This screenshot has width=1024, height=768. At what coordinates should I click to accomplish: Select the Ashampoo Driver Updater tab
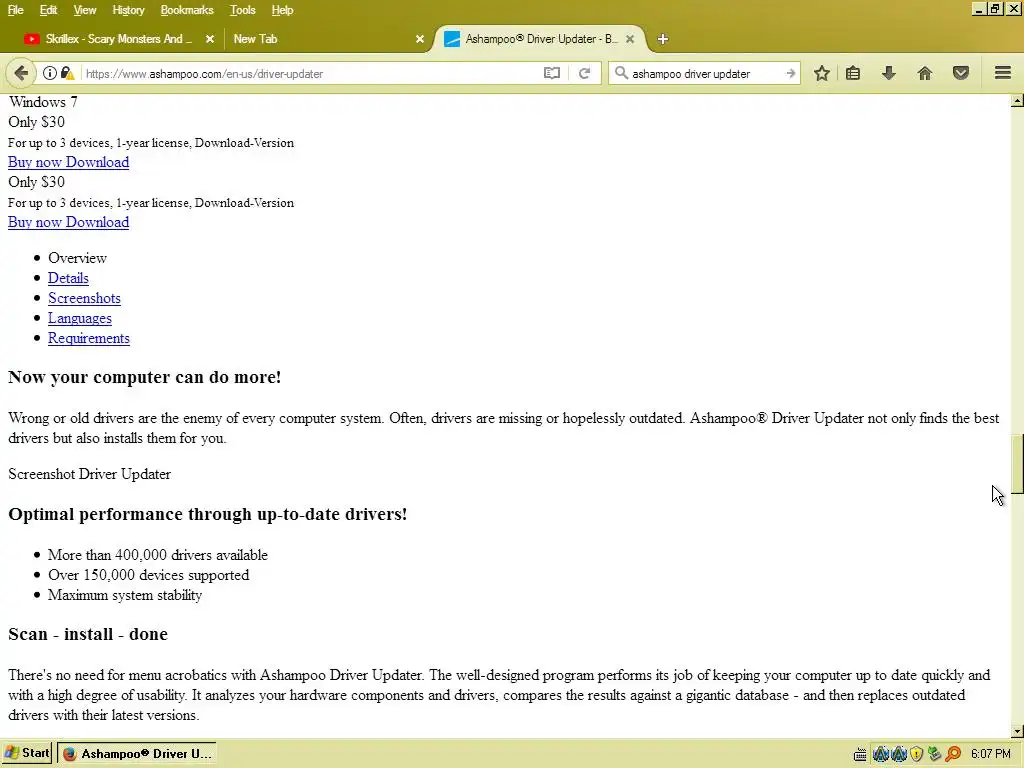point(541,39)
